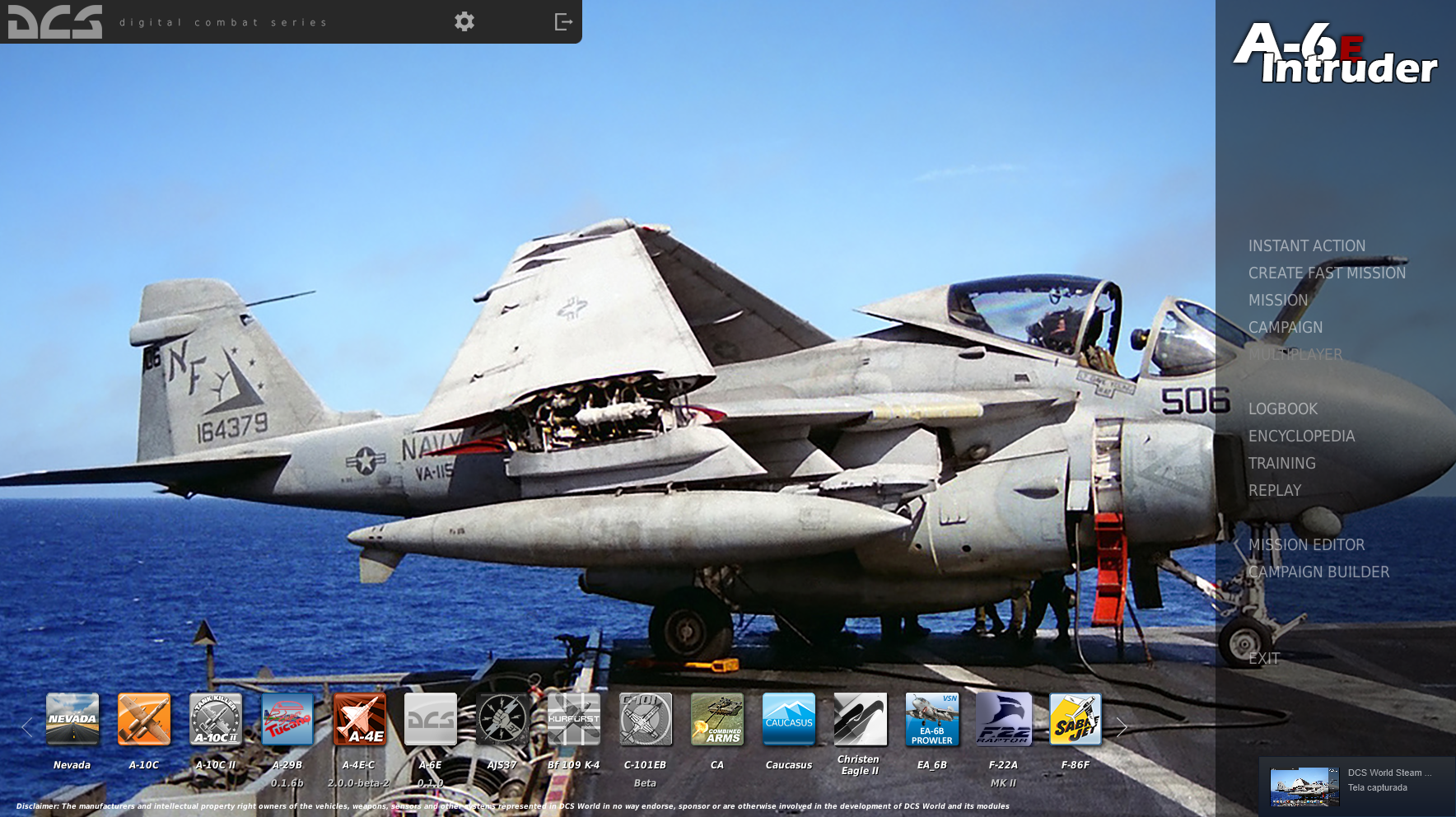Pick the AJS37 module icon
This screenshot has width=1456, height=817.
pyautogui.click(x=502, y=719)
